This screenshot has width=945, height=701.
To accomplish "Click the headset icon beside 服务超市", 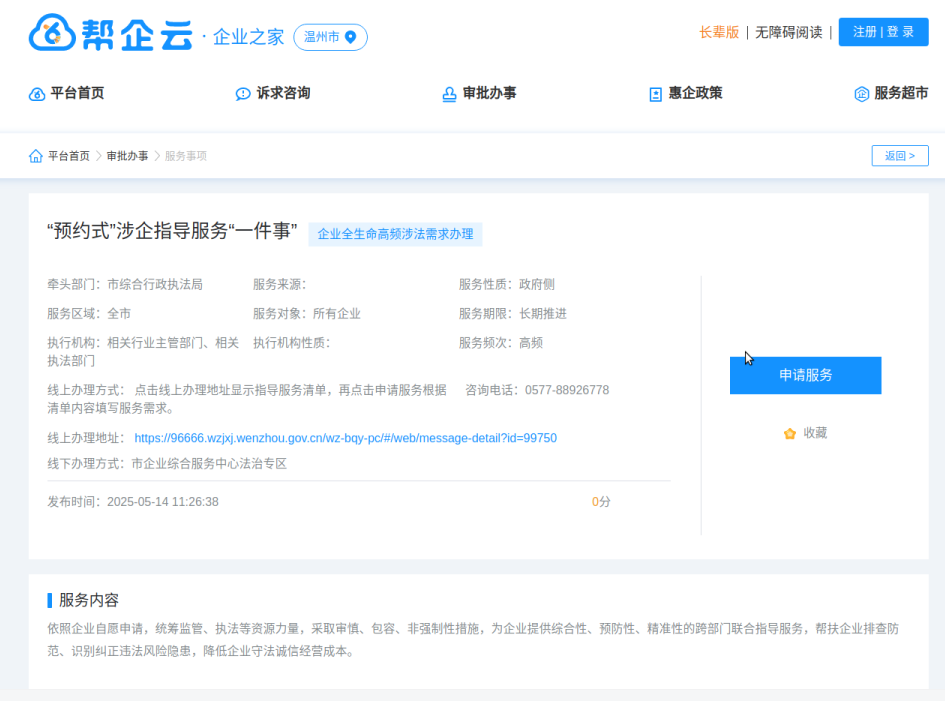I will pyautogui.click(x=862, y=93).
